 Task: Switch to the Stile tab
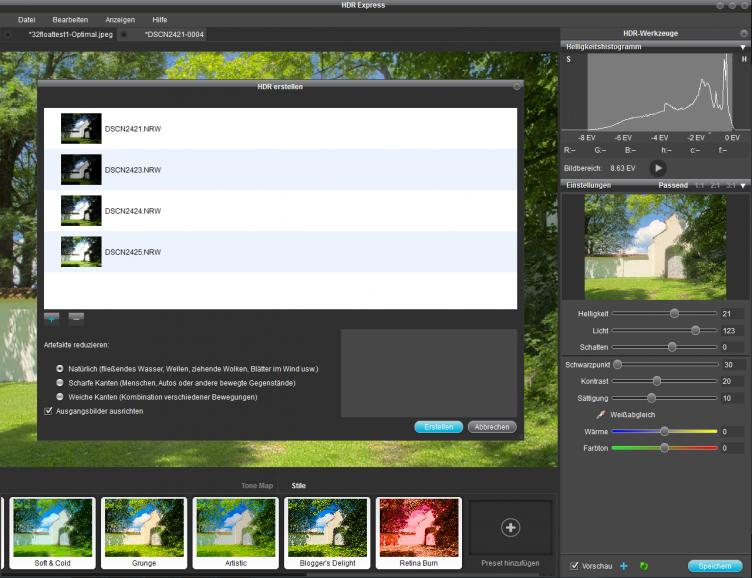pos(298,485)
